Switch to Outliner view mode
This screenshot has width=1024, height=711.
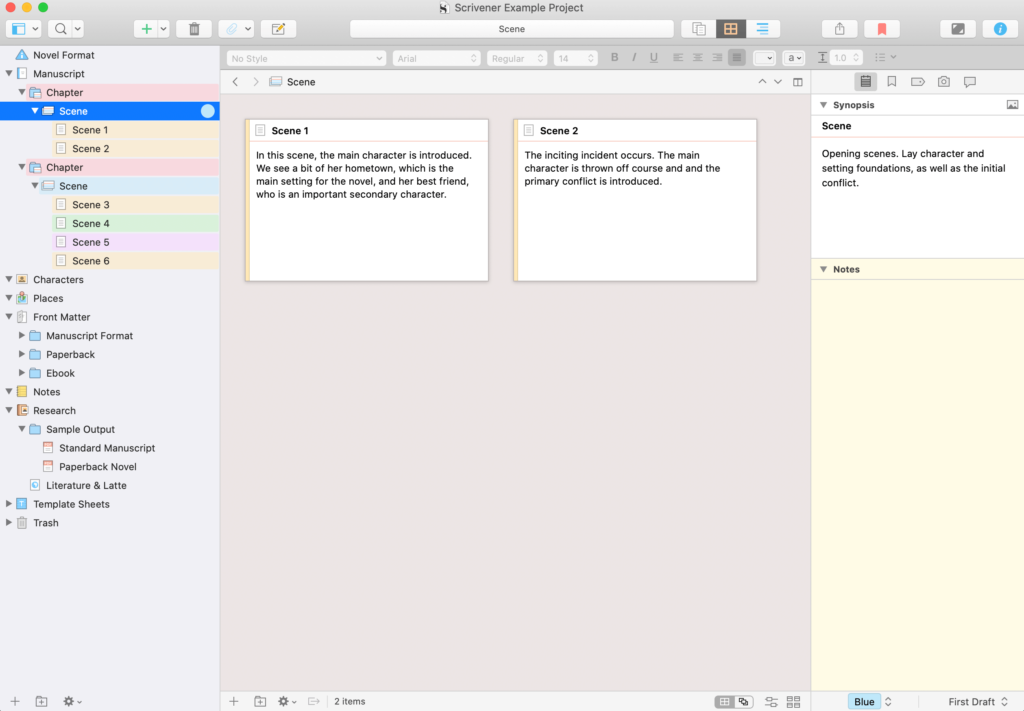[762, 29]
